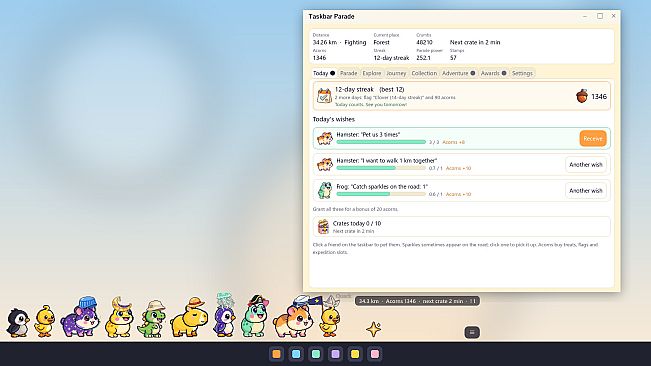Click the crumbs value "48210"

[424, 42]
